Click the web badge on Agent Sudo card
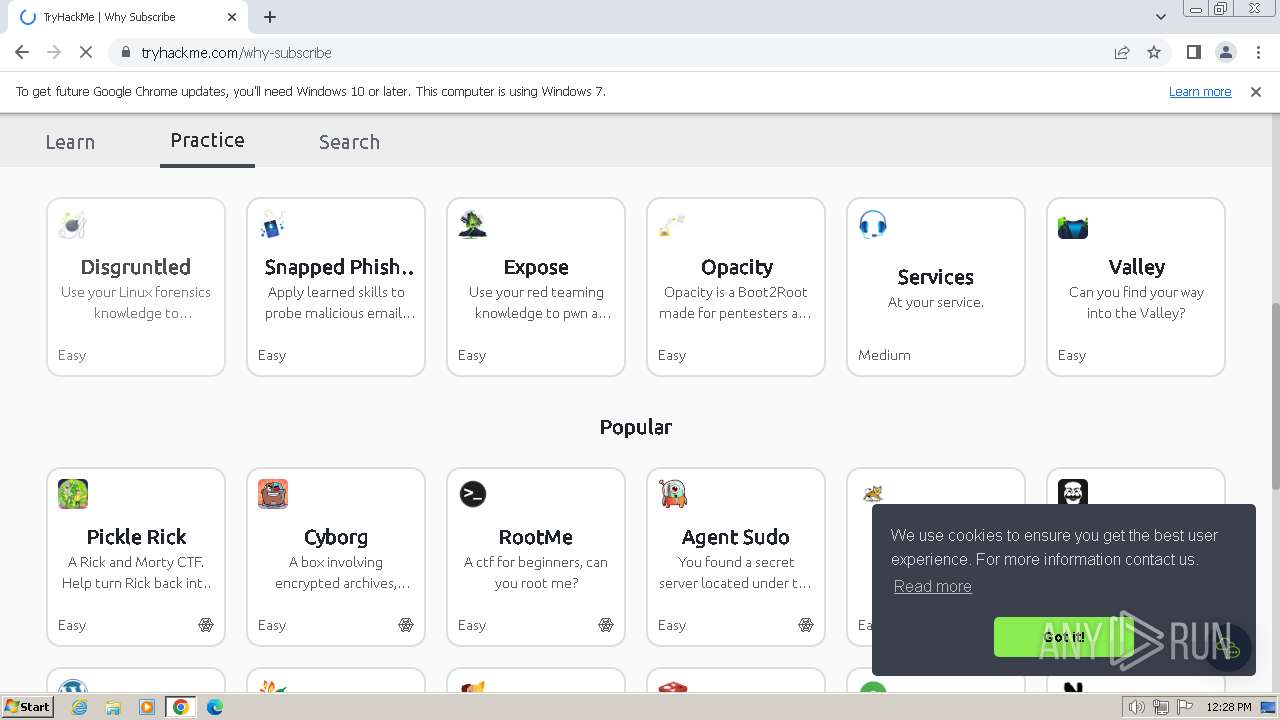 pos(806,625)
